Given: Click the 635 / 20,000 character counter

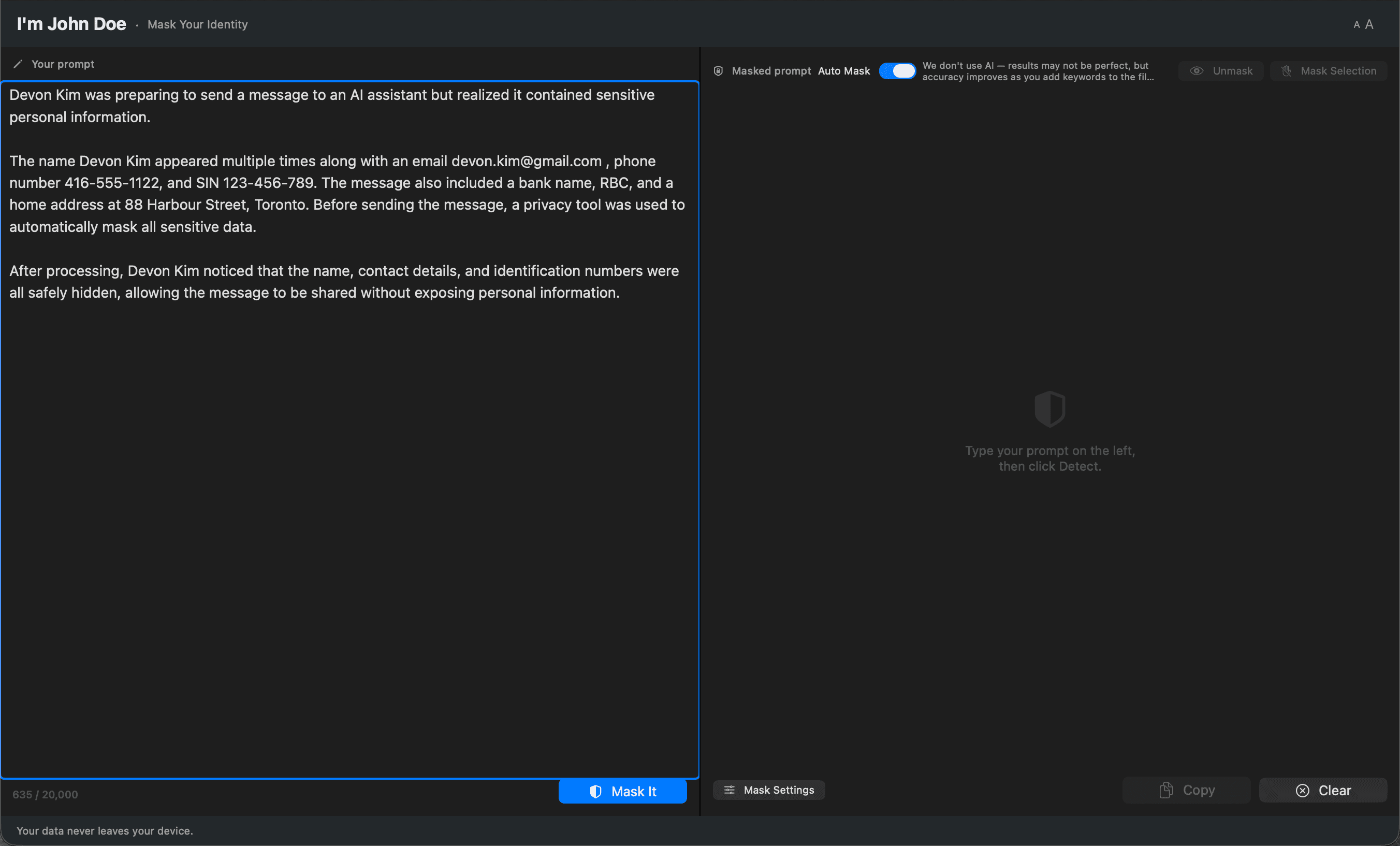Looking at the screenshot, I should click(45, 794).
